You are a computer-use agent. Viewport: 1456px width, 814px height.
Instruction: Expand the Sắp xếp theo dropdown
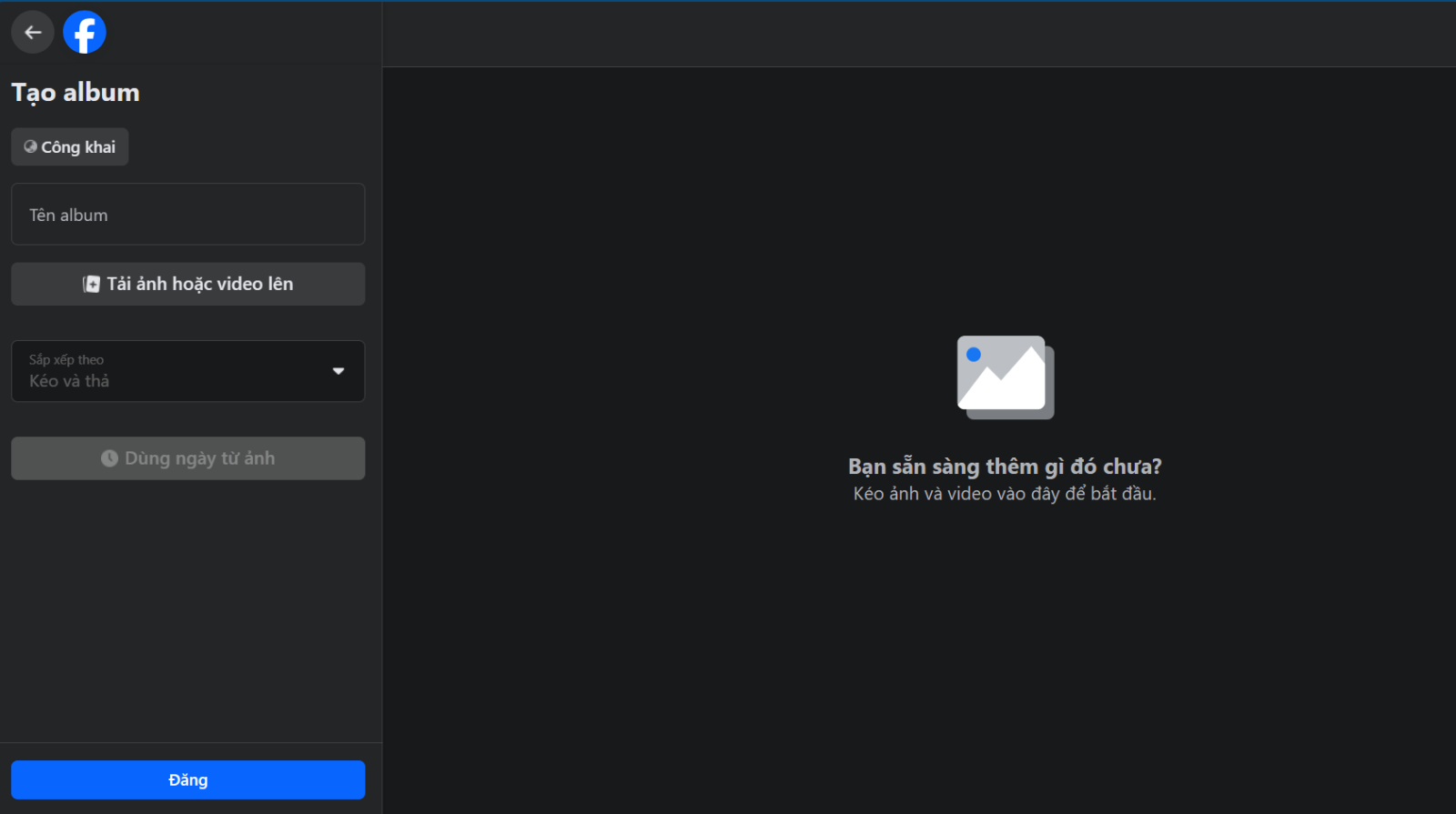point(187,371)
